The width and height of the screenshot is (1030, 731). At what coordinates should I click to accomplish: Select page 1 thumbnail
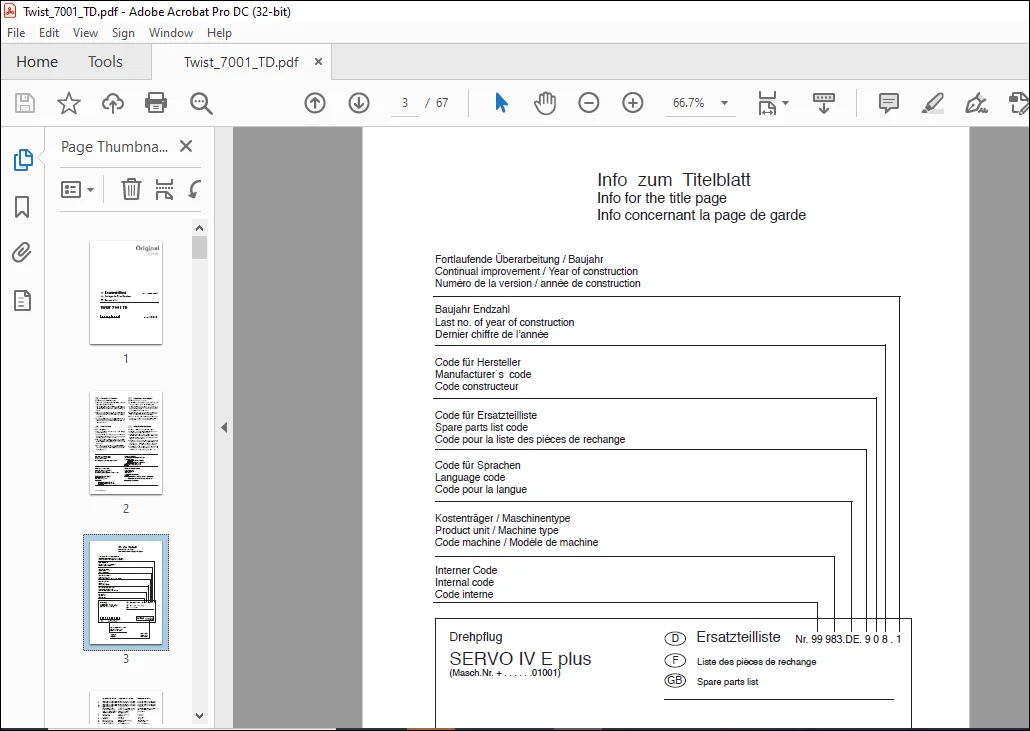click(x=126, y=292)
